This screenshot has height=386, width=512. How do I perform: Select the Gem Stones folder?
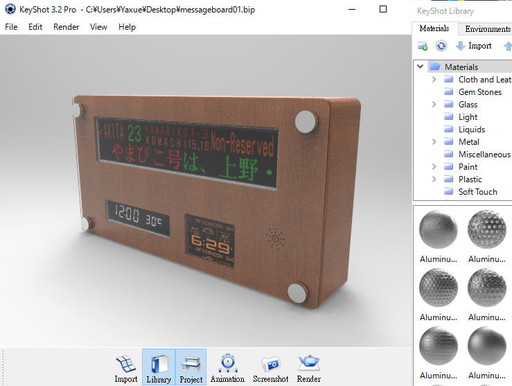pyautogui.click(x=473, y=92)
